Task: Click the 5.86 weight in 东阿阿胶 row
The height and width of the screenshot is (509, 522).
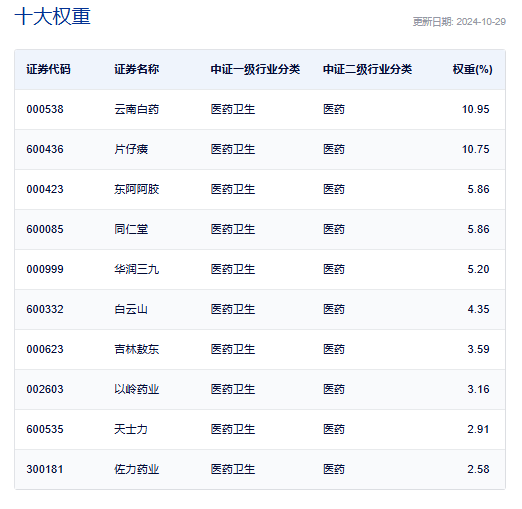Action: 478,189
